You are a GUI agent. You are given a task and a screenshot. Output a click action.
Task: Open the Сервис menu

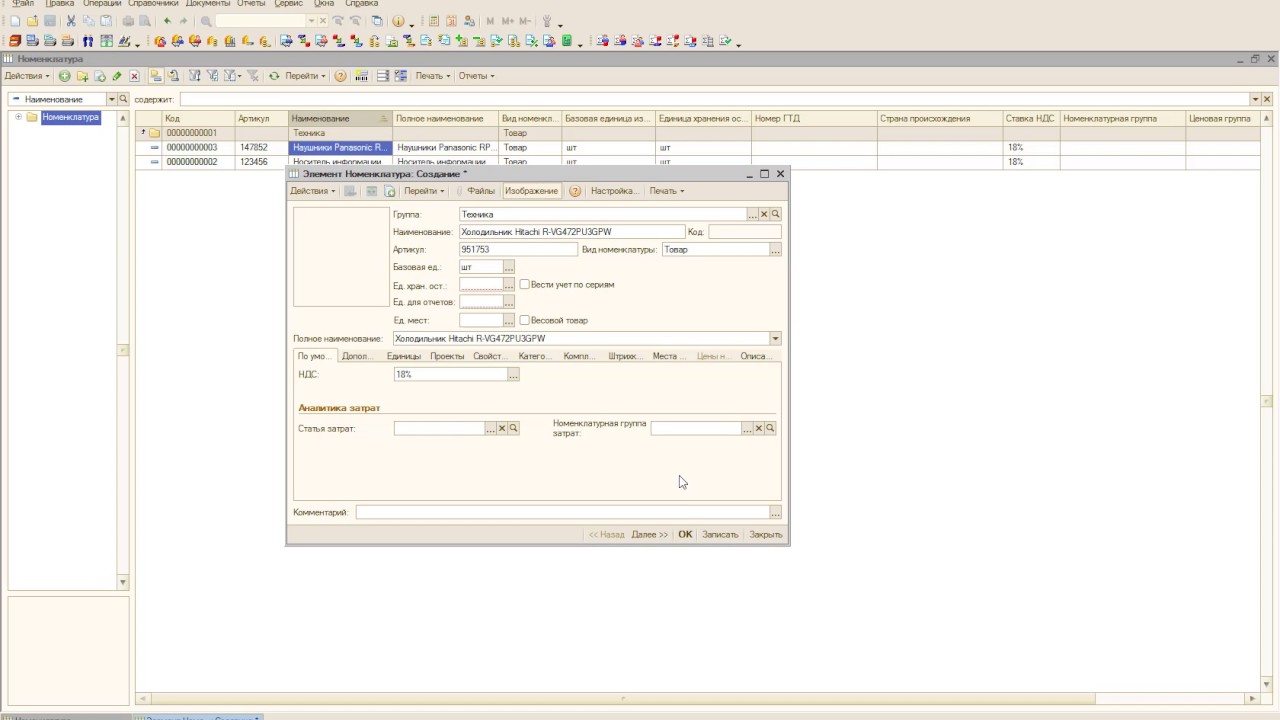(288, 4)
